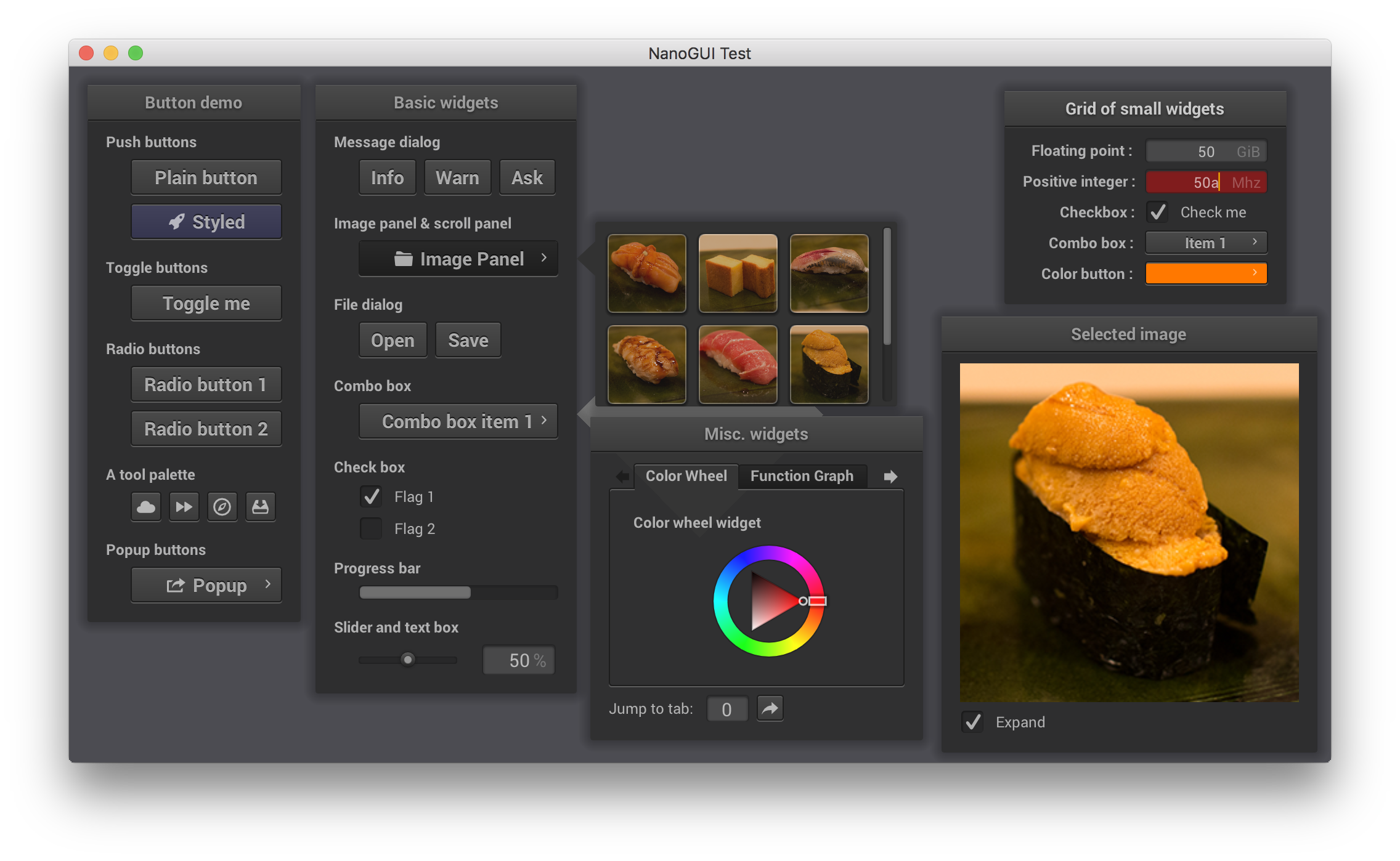
Task: Open the Image Panel popup
Action: (458, 259)
